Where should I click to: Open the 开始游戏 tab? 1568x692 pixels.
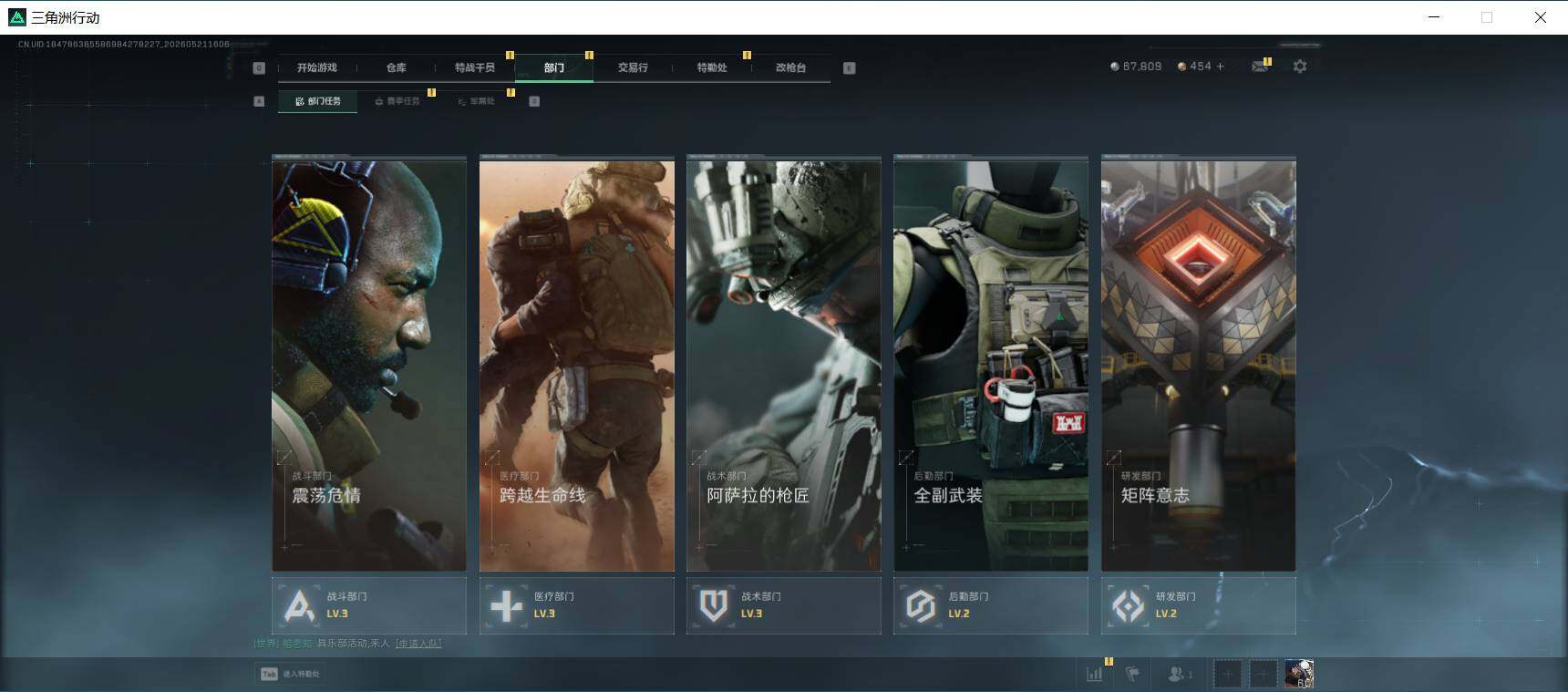(x=316, y=67)
